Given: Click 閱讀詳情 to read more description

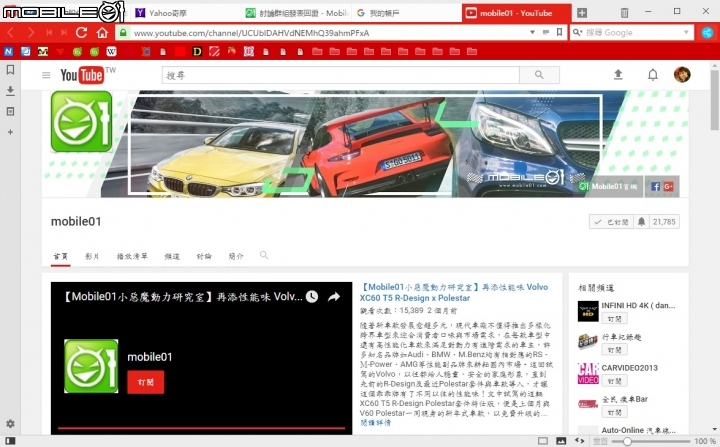Looking at the screenshot, I should (375, 423).
